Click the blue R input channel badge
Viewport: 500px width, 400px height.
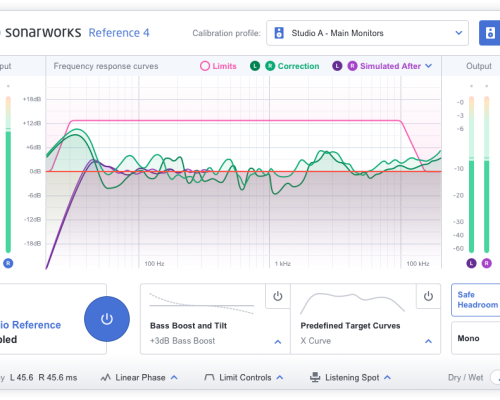pyautogui.click(x=8, y=263)
